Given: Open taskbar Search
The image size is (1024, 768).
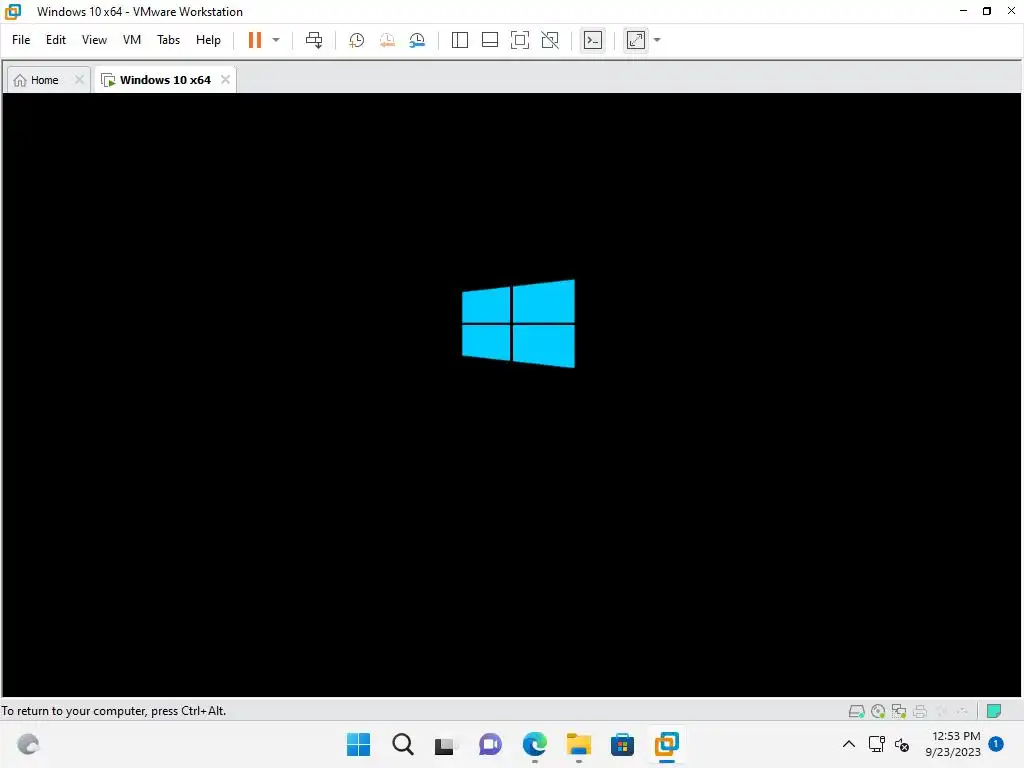Looking at the screenshot, I should 403,744.
